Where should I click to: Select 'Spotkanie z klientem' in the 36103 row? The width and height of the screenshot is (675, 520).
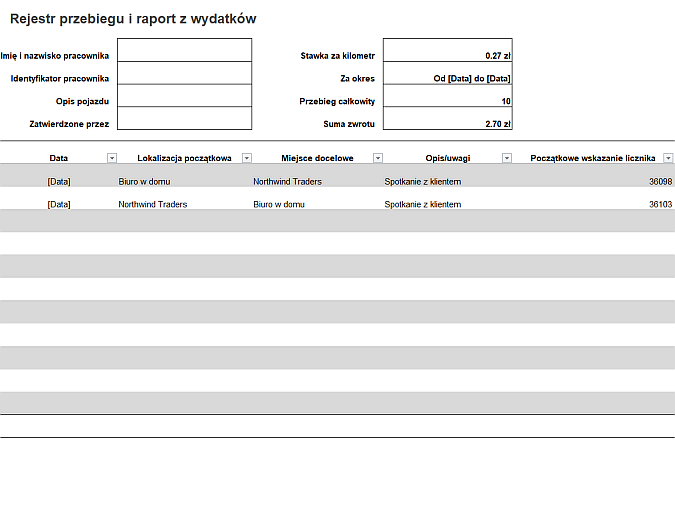click(x=423, y=204)
